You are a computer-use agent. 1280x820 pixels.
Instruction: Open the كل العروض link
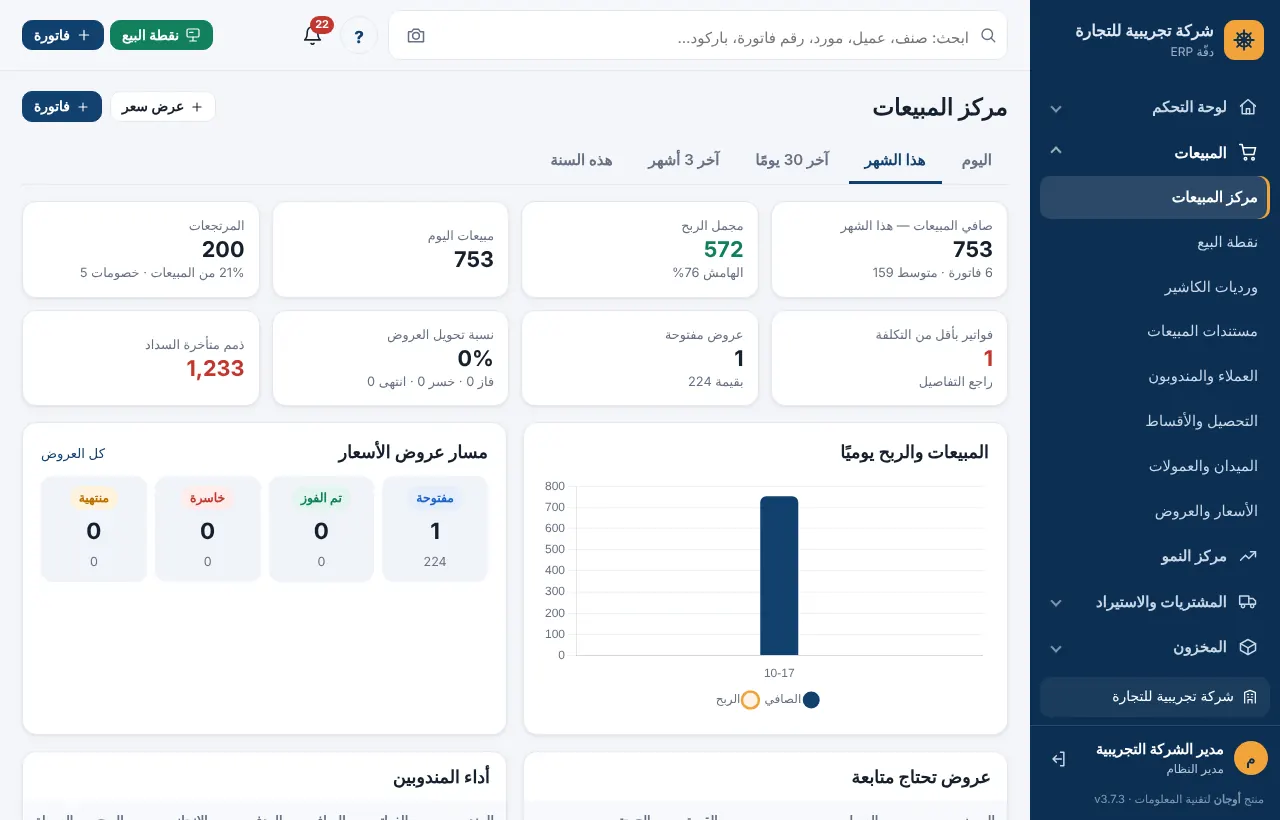click(x=73, y=454)
